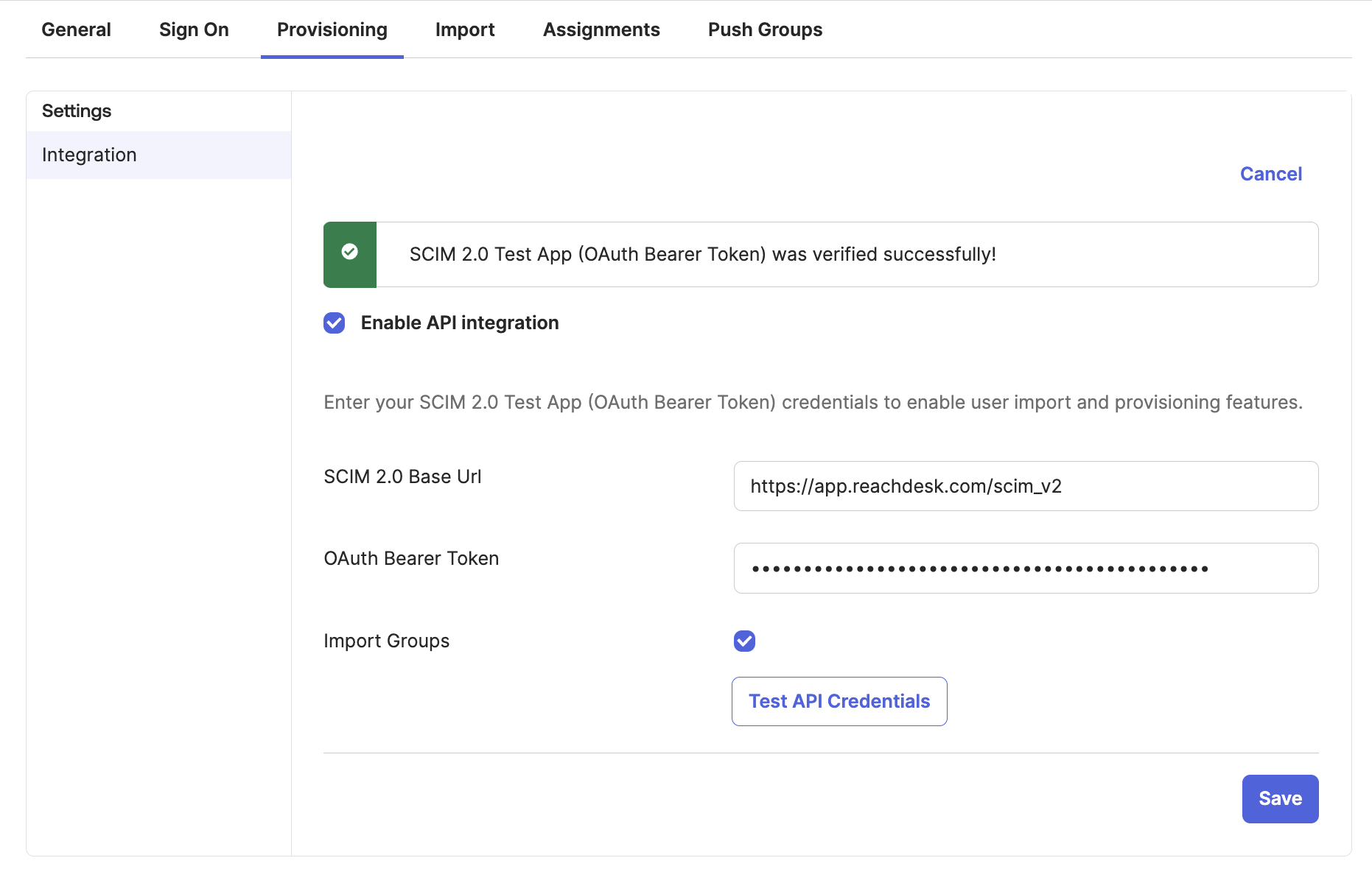Uncheck the Enable API integration checkbox
The width and height of the screenshot is (1372, 869).
335,323
